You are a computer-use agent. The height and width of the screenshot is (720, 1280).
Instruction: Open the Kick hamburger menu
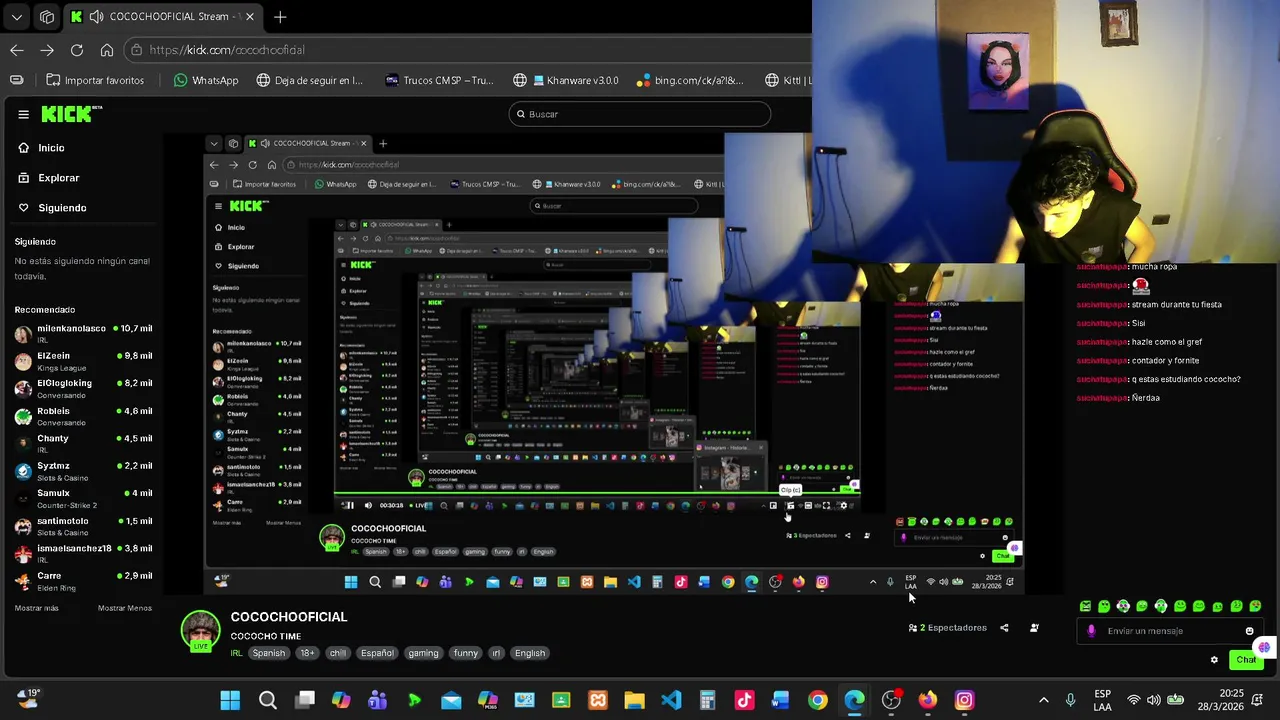coord(23,114)
